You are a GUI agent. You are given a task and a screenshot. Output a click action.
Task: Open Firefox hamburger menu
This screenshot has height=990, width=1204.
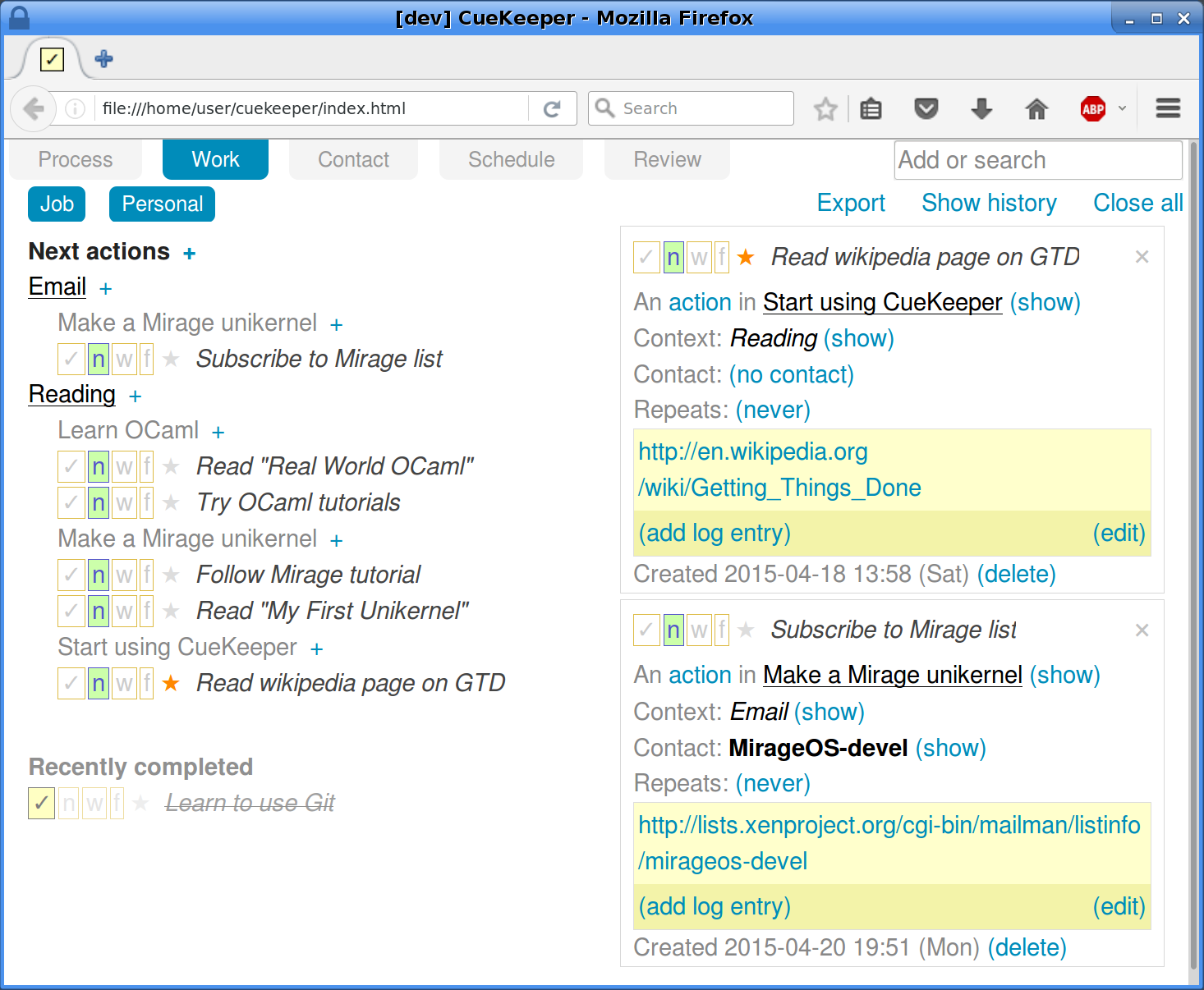tap(1168, 108)
